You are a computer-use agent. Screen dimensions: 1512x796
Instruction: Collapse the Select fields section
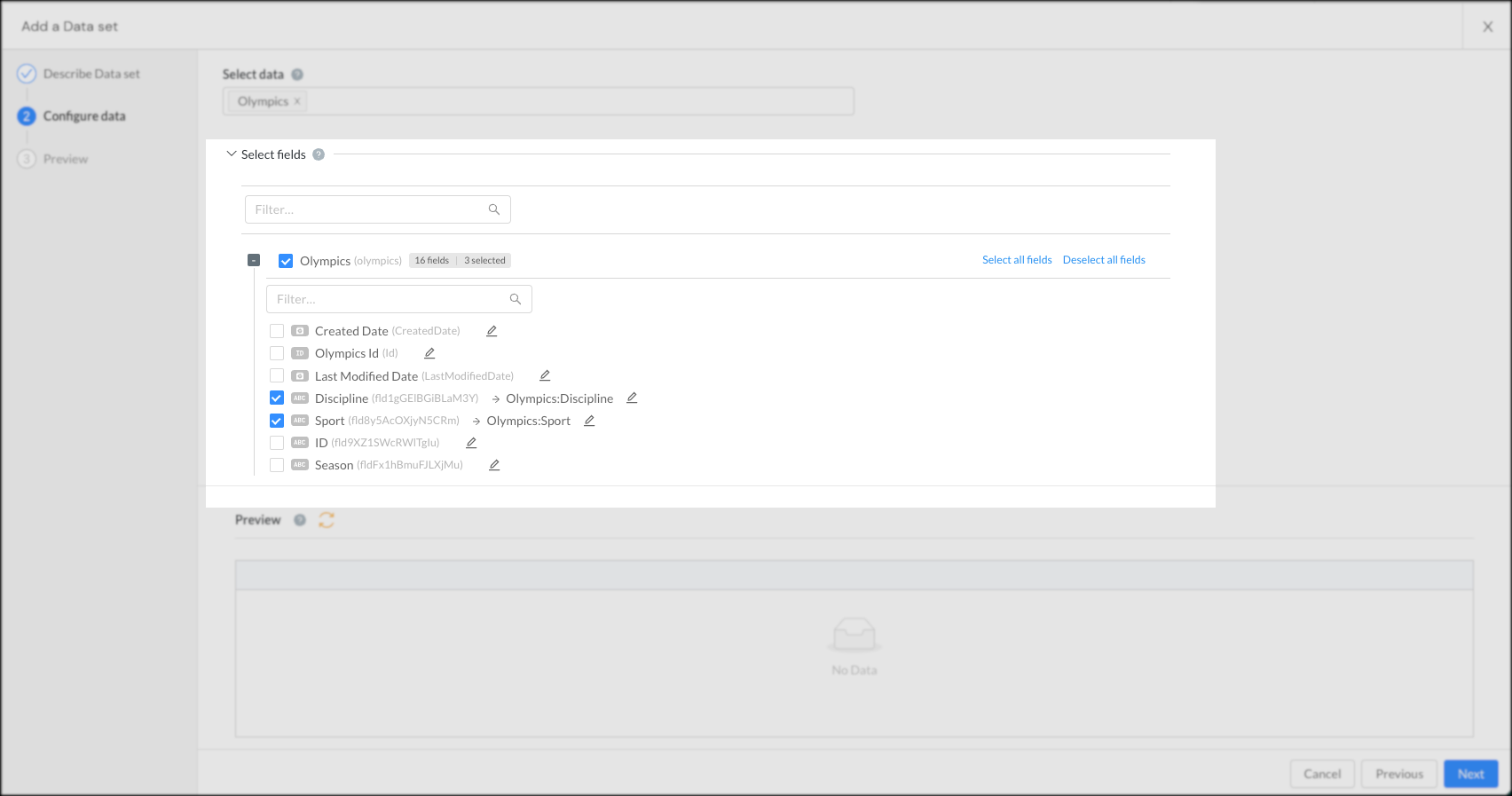232,154
